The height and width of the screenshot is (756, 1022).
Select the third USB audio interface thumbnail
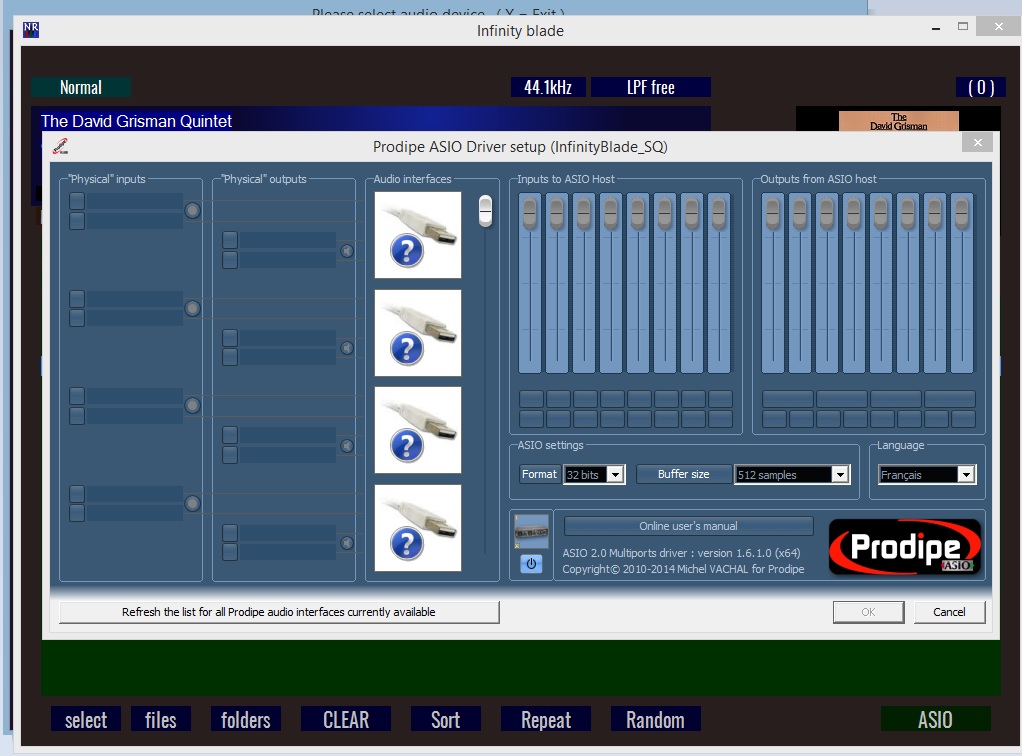[x=418, y=430]
